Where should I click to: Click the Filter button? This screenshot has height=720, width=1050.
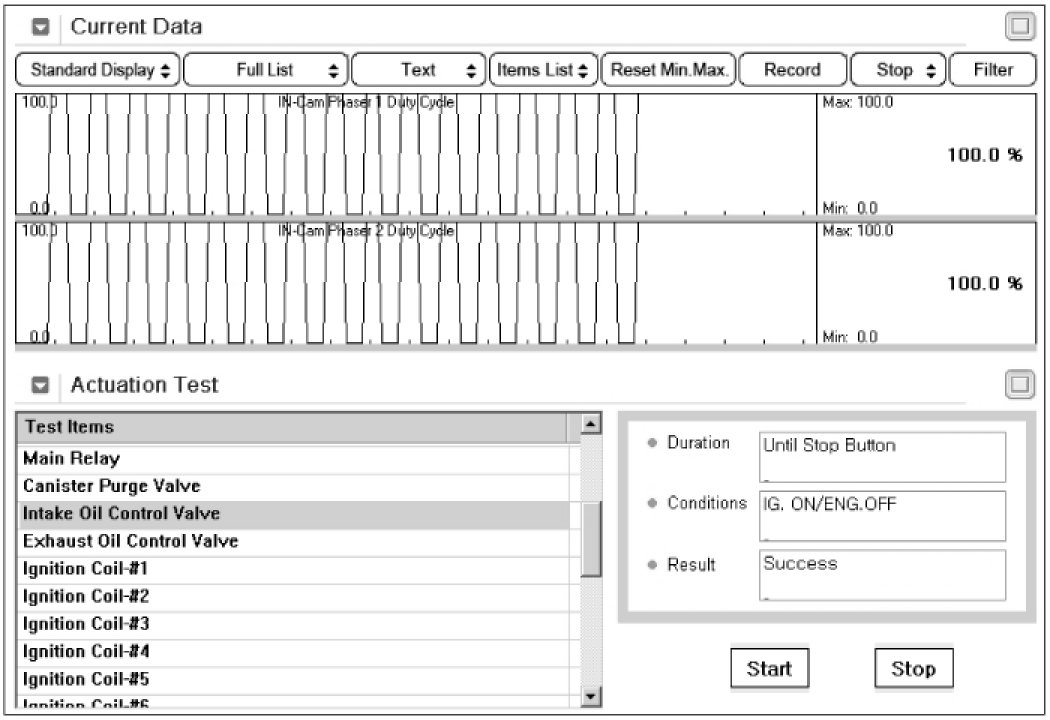point(992,70)
